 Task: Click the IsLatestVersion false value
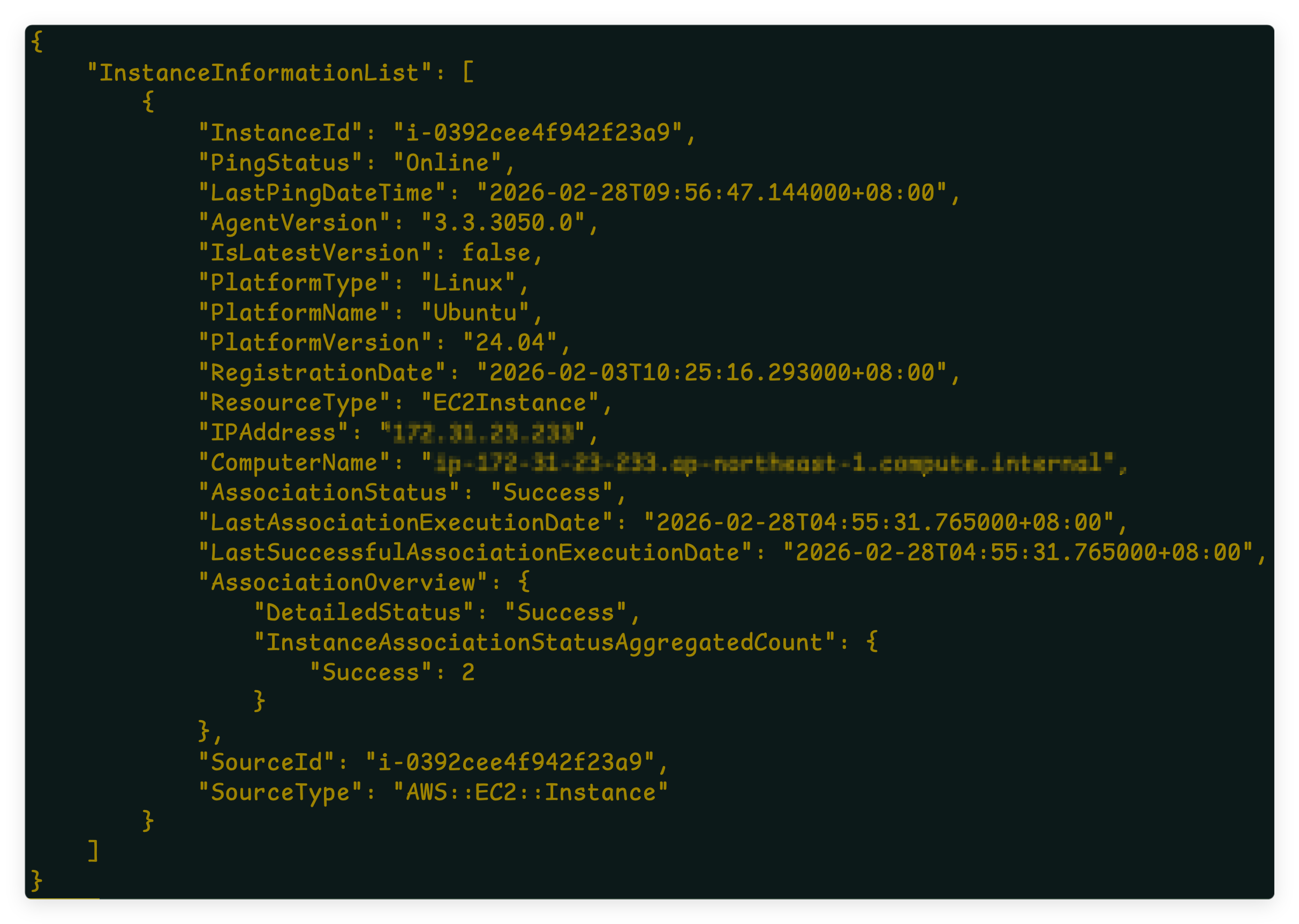pos(496,253)
